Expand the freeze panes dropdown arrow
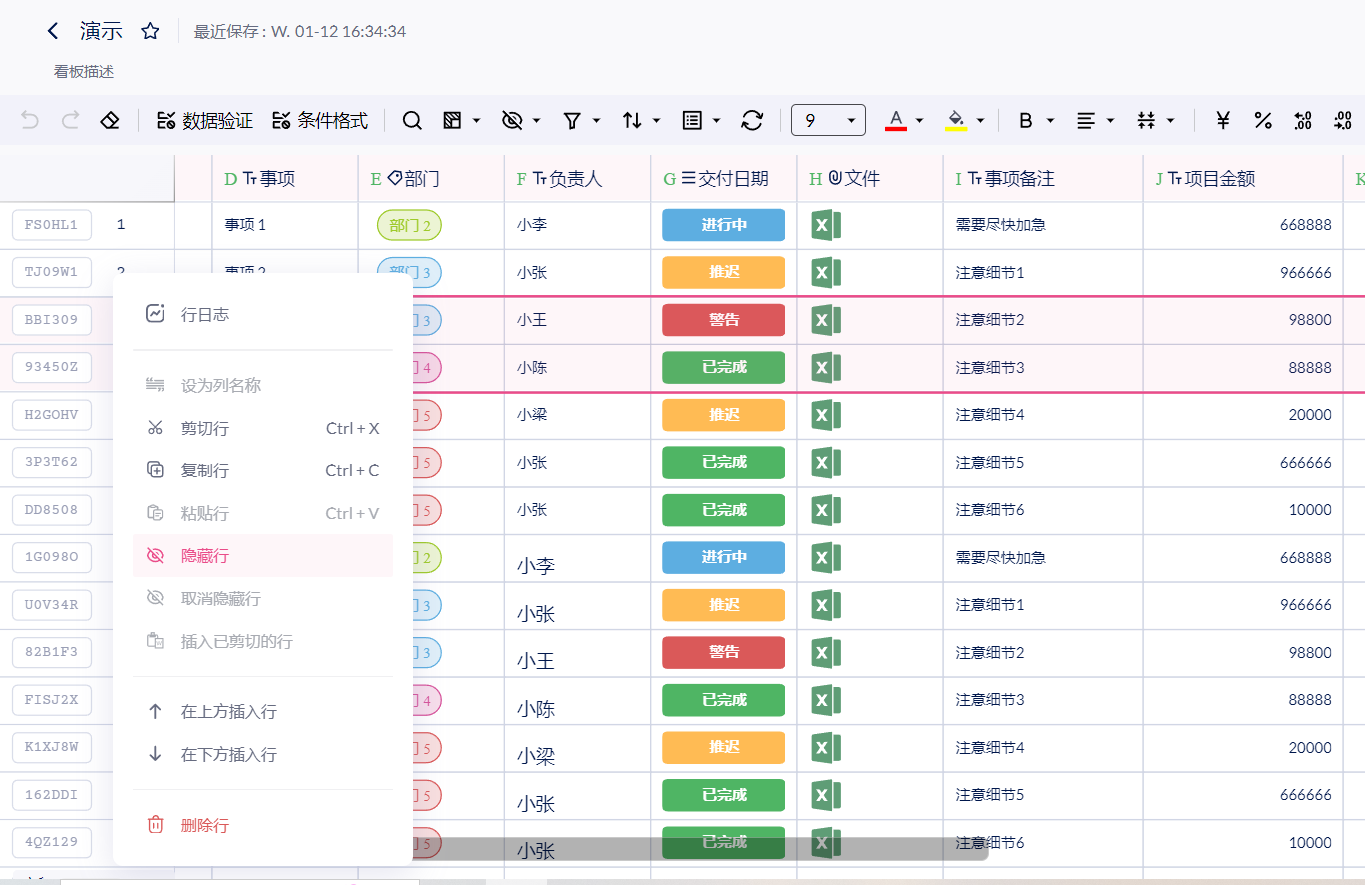The width and height of the screenshot is (1365, 885). [477, 120]
